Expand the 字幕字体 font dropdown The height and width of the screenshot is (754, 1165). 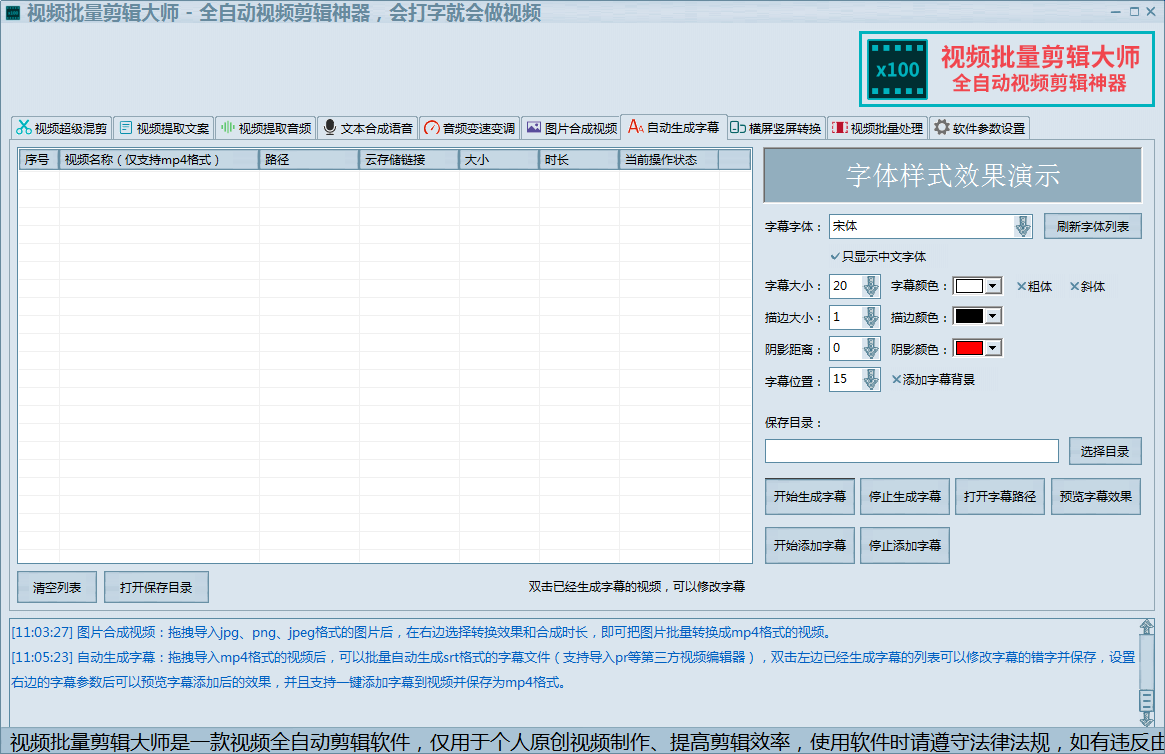click(1022, 227)
